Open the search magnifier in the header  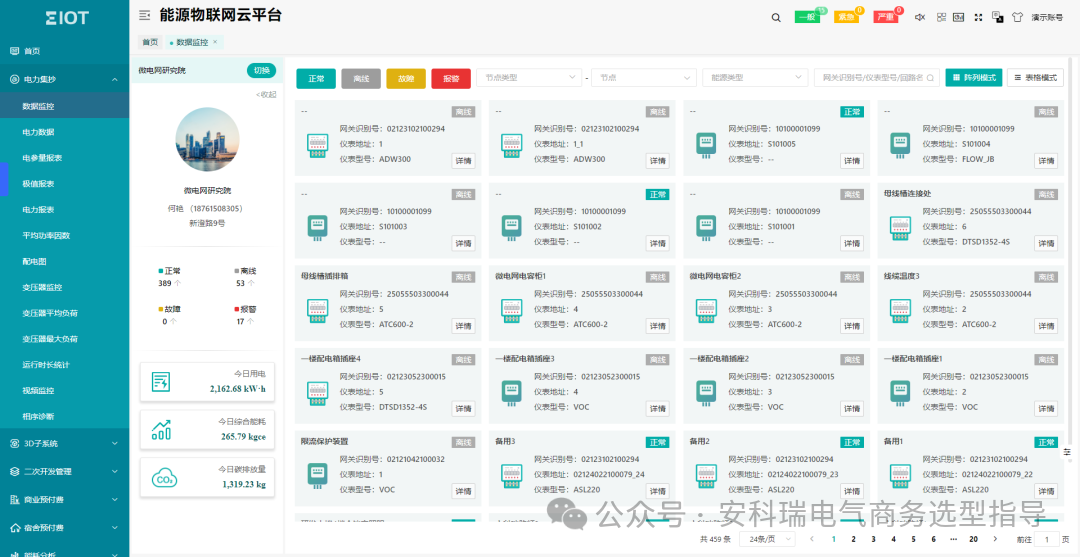click(776, 18)
